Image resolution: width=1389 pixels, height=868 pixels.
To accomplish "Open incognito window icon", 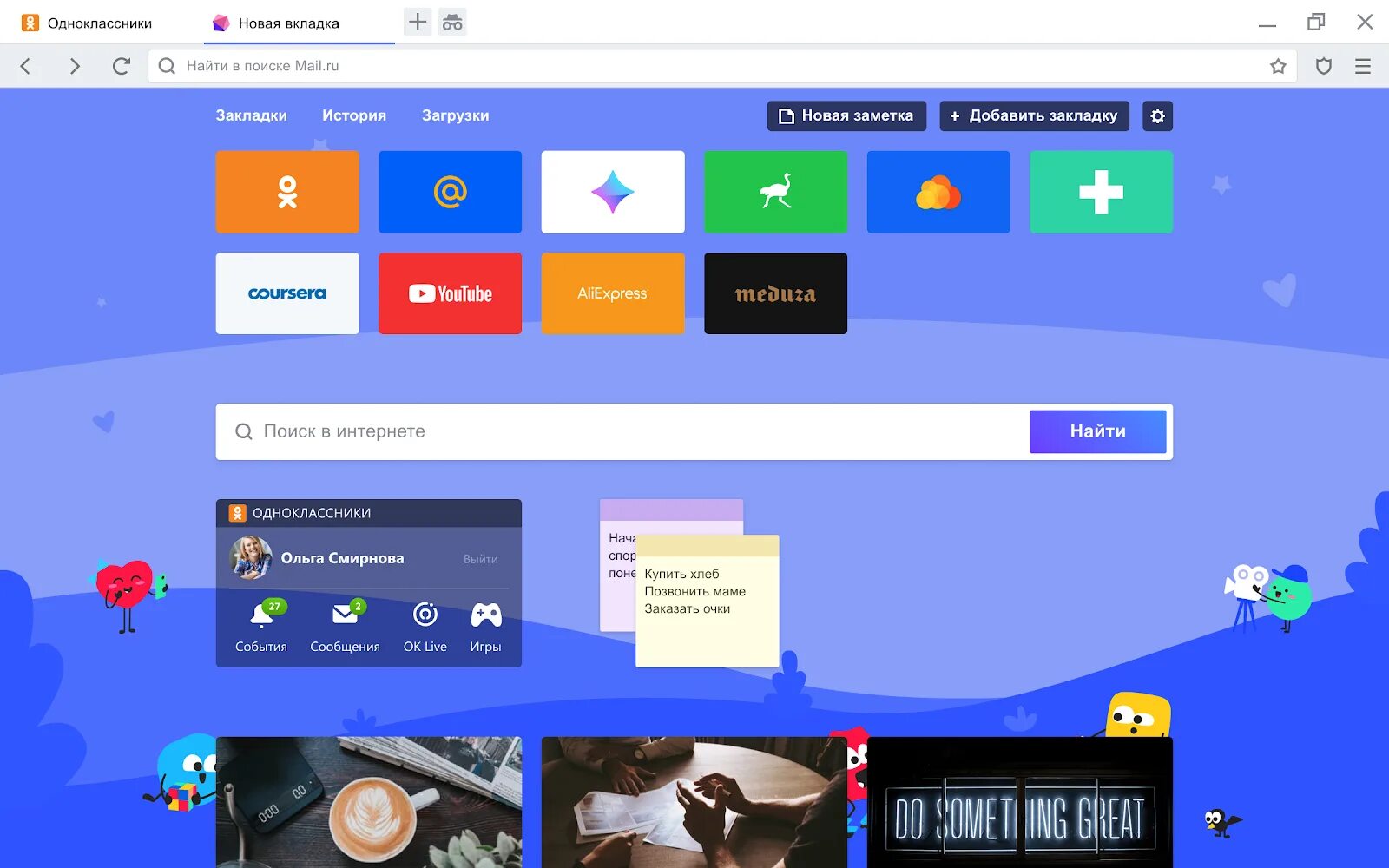I will pos(452,23).
